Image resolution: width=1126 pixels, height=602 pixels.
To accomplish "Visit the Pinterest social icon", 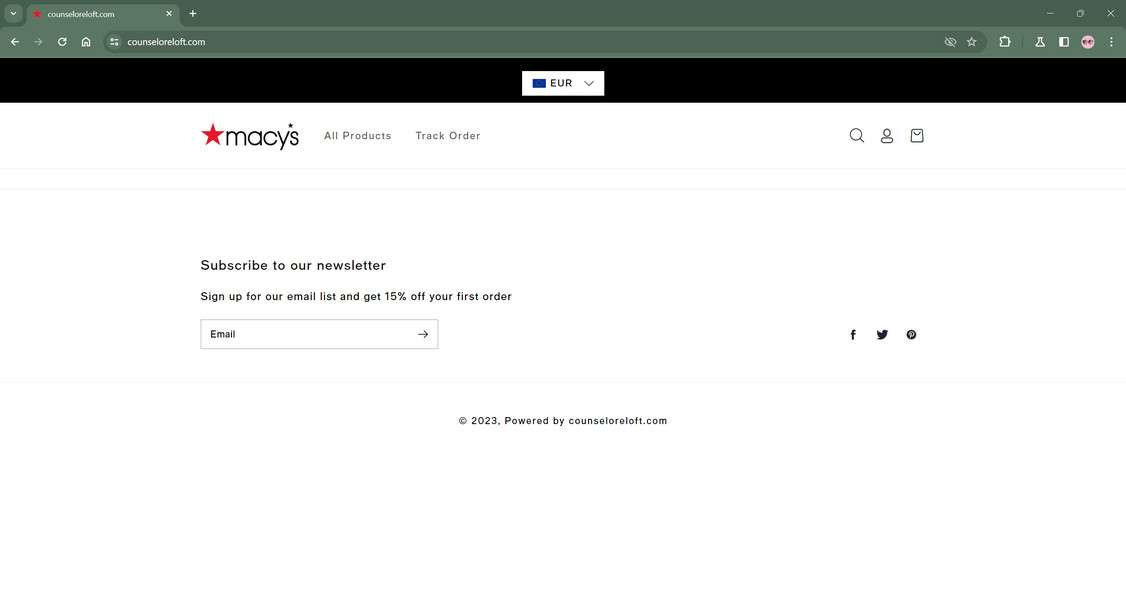I will (911, 334).
